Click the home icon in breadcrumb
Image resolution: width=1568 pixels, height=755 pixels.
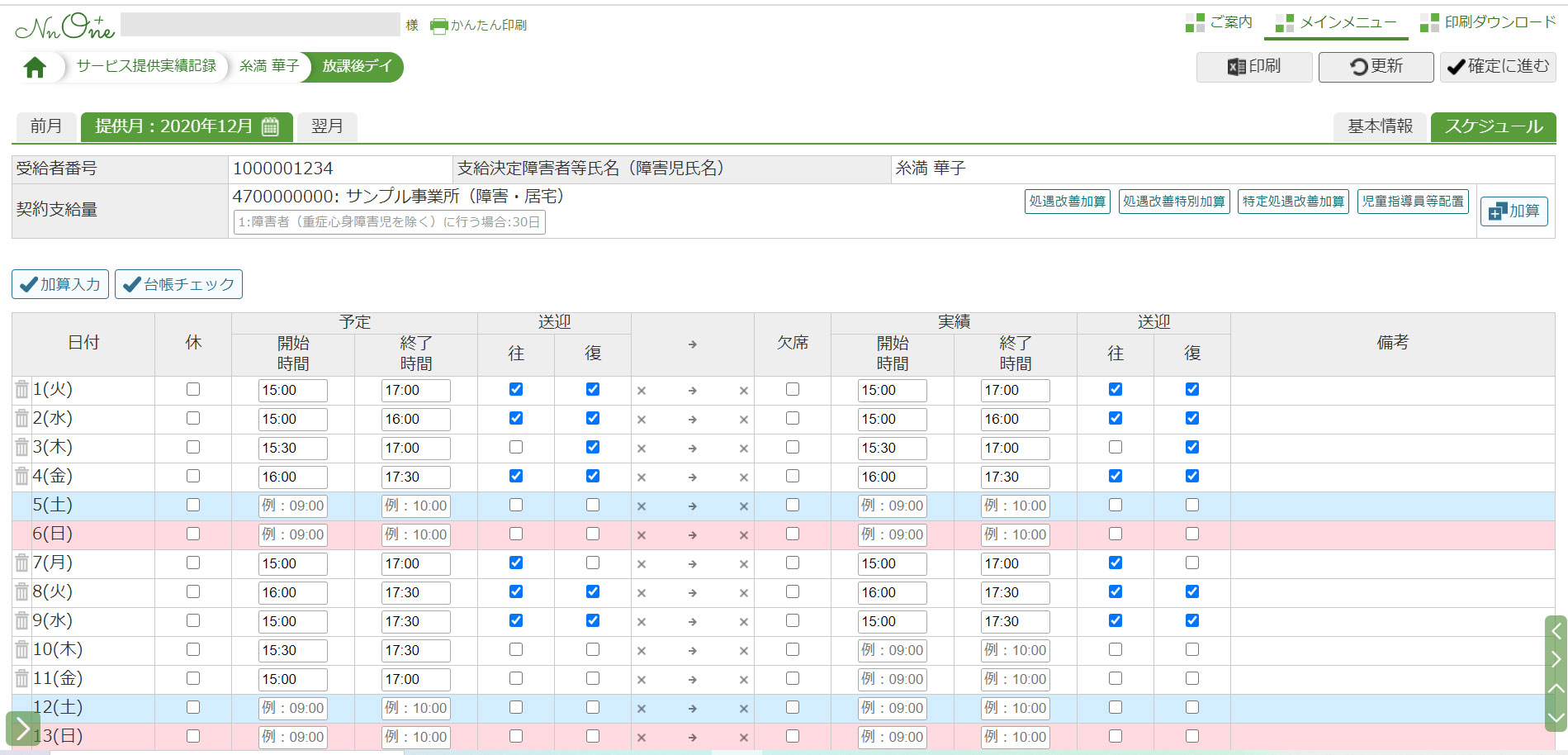(x=35, y=67)
